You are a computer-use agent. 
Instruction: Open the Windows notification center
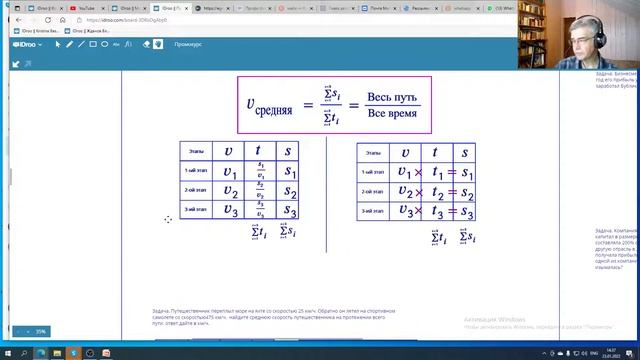[x=630, y=353]
